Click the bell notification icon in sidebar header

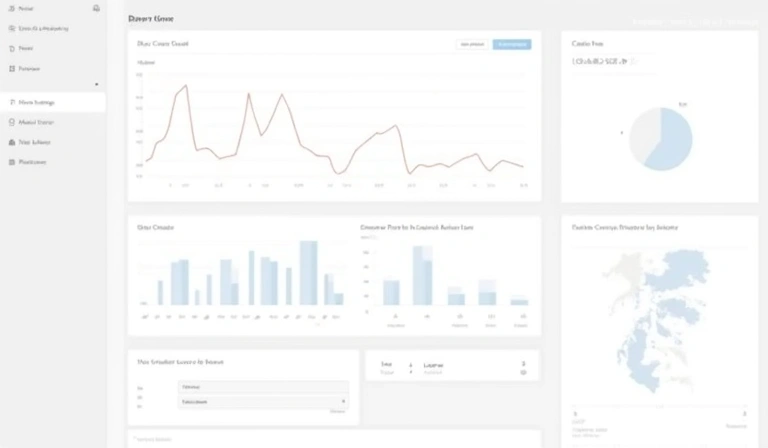(x=96, y=8)
